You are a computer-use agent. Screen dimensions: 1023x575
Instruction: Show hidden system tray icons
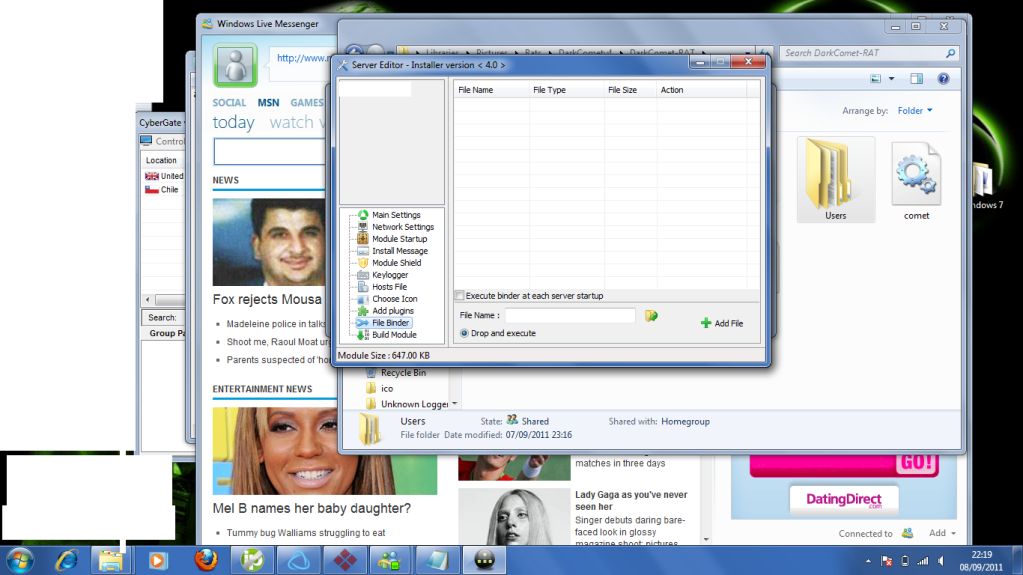pyautogui.click(x=868, y=561)
